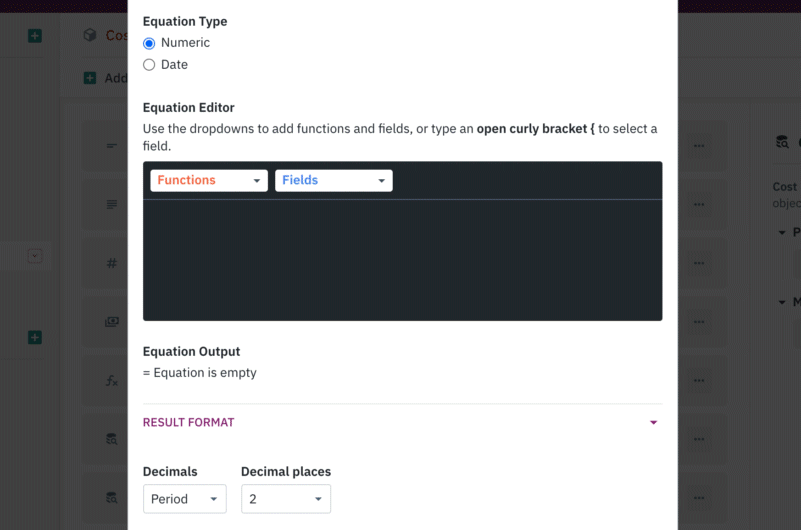This screenshot has width=801, height=530.
Task: Click inside the dark equation editor area
Action: pos(403,260)
